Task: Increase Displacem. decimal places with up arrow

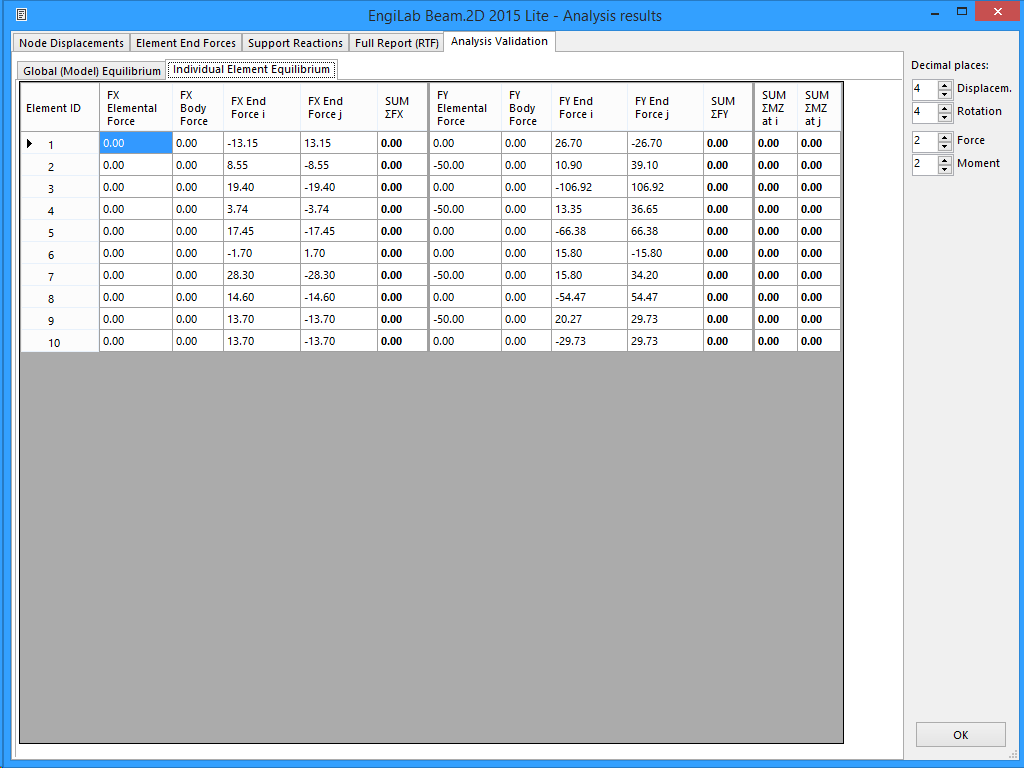Action: [x=945, y=84]
